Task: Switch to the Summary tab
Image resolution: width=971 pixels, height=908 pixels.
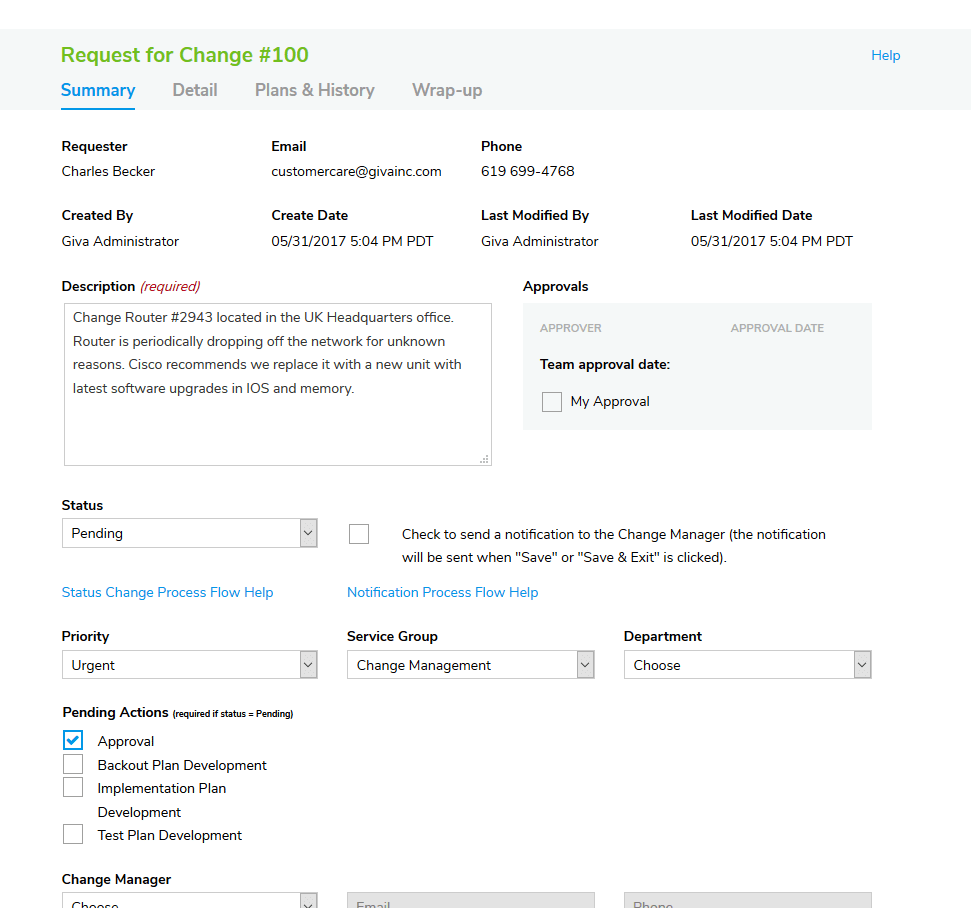Action: point(98,90)
